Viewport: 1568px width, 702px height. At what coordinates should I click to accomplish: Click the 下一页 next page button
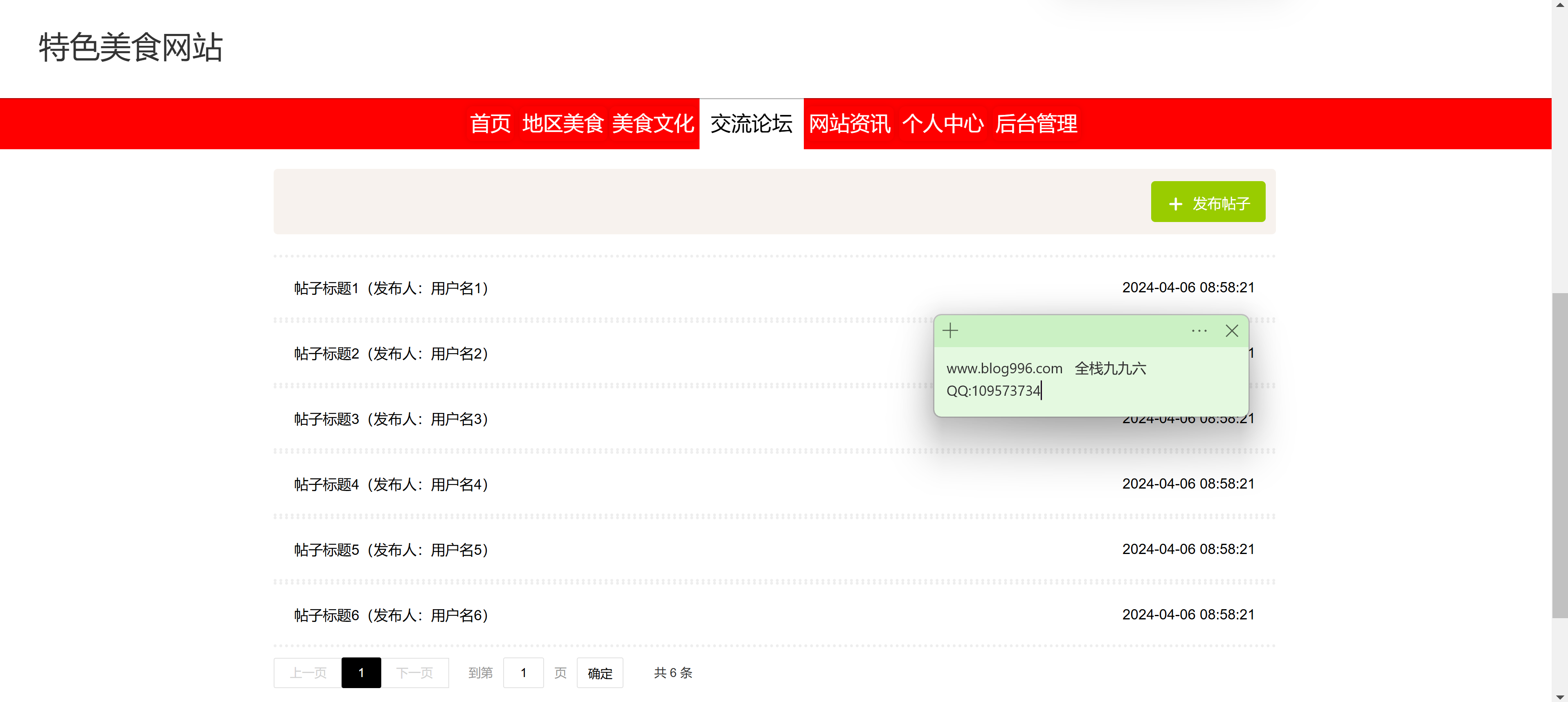414,673
